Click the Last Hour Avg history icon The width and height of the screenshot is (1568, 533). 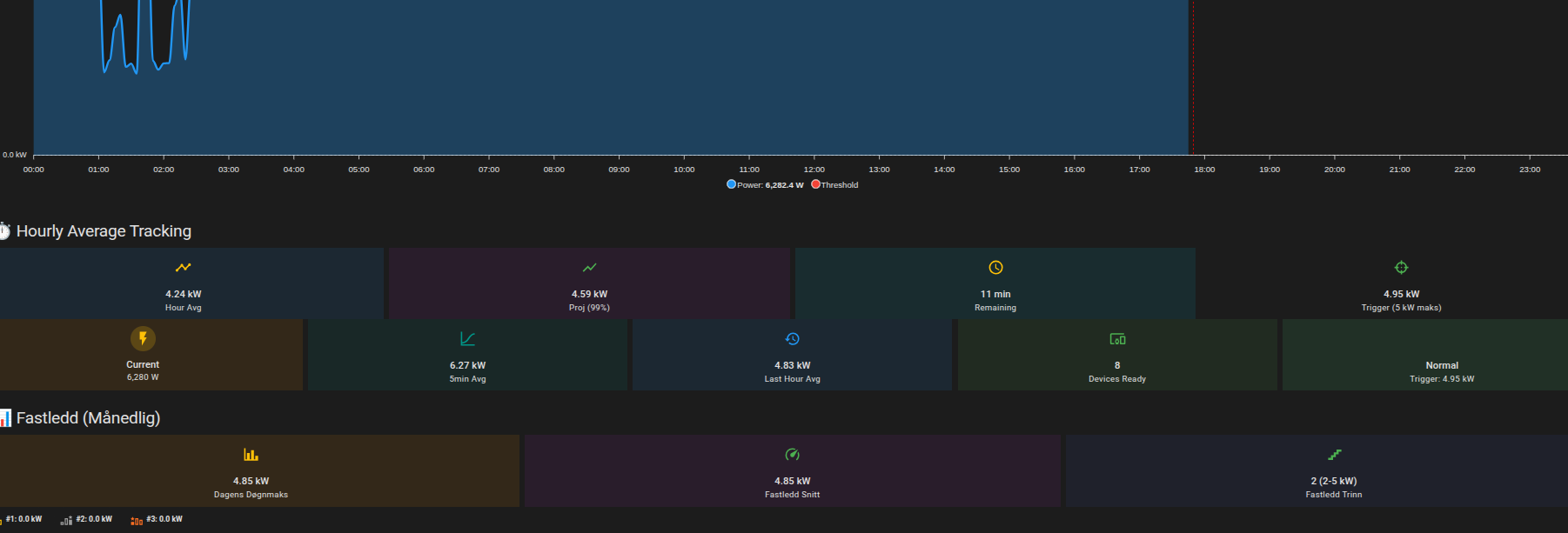pos(792,339)
